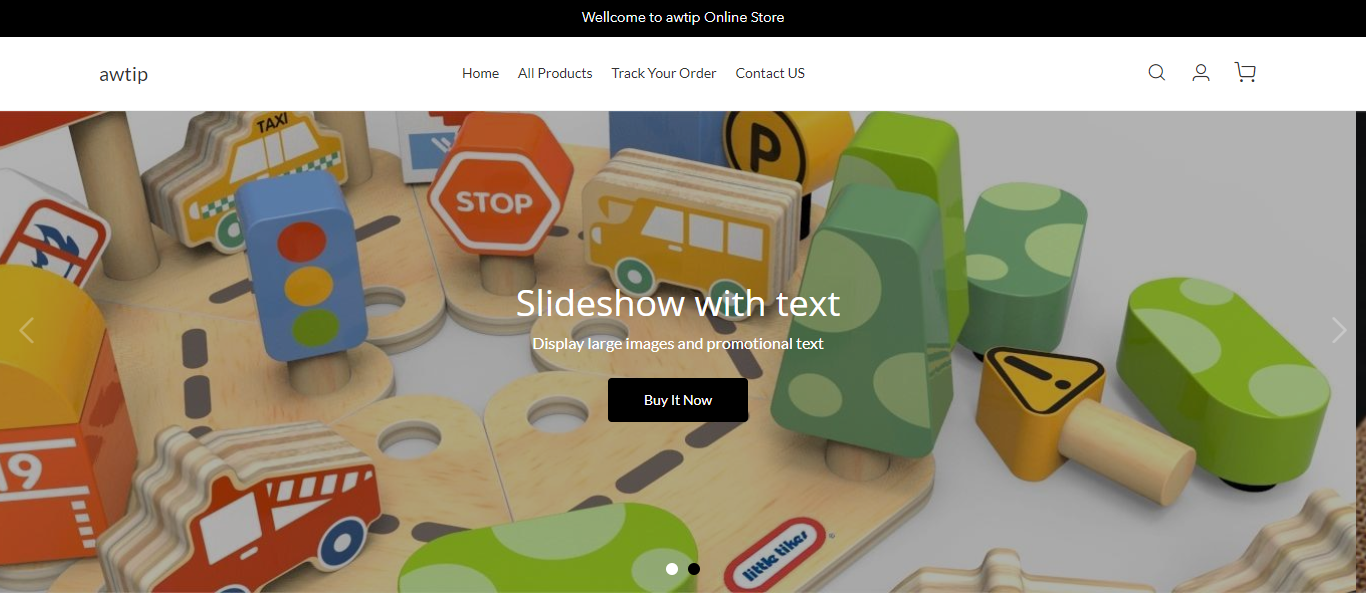Go to Track Your Order page
The image size is (1366, 610).
pyautogui.click(x=664, y=73)
